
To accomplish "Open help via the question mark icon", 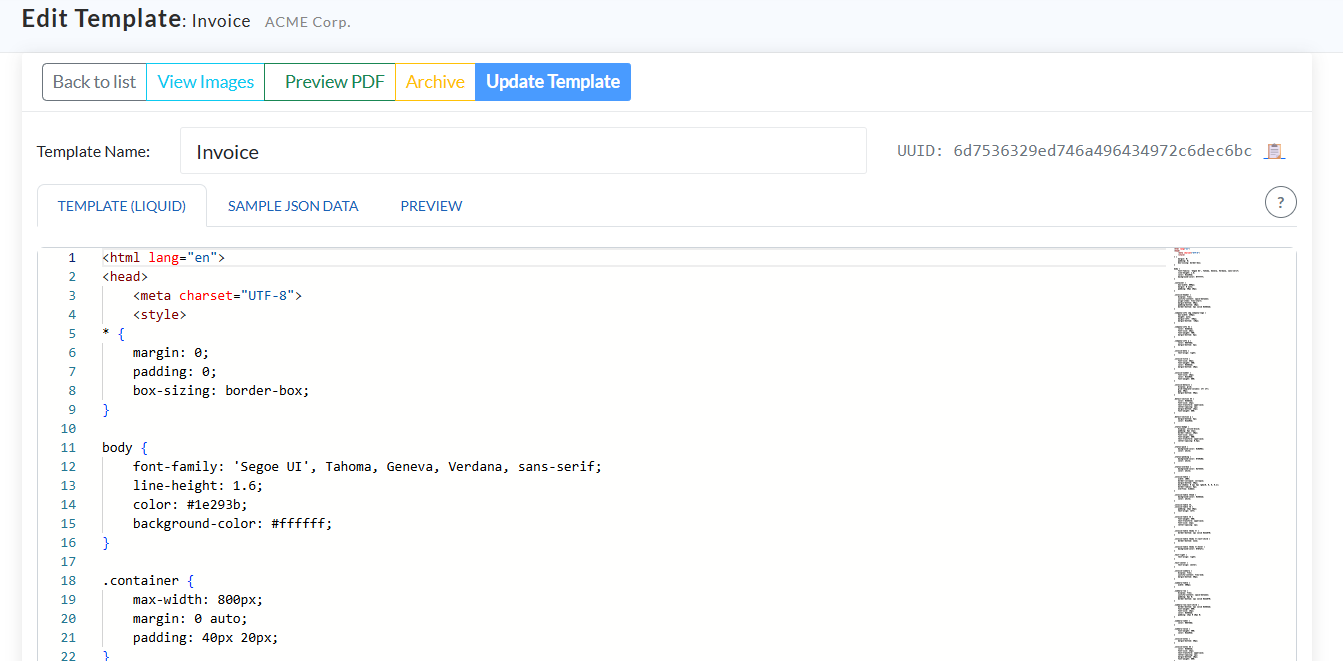I will pyautogui.click(x=1280, y=202).
